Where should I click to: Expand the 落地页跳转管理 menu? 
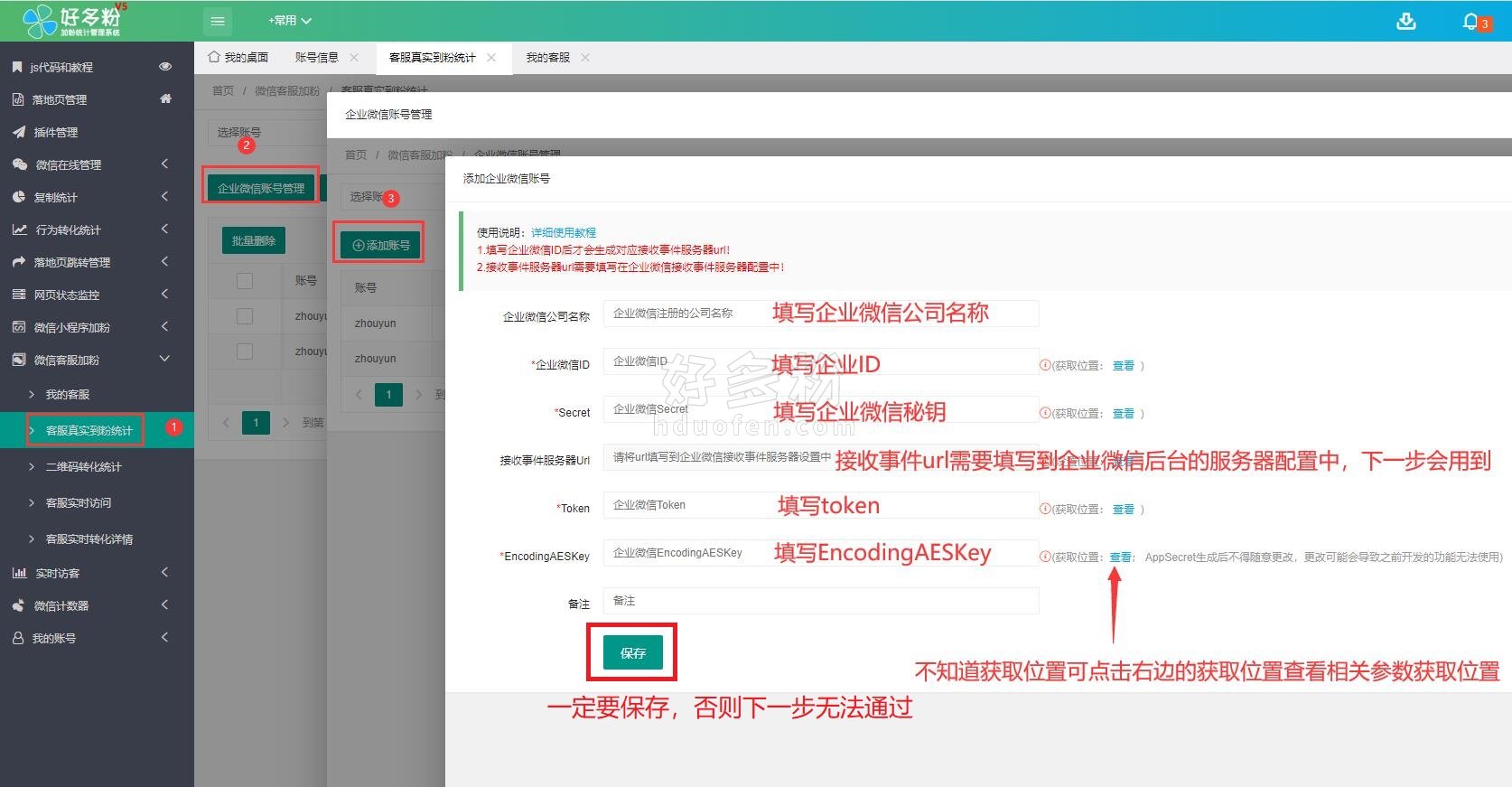[x=164, y=261]
